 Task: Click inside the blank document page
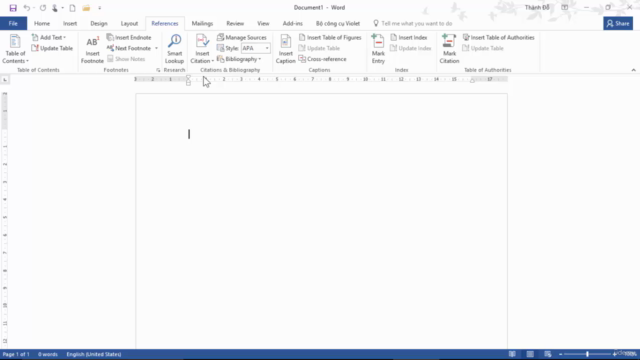(x=322, y=220)
